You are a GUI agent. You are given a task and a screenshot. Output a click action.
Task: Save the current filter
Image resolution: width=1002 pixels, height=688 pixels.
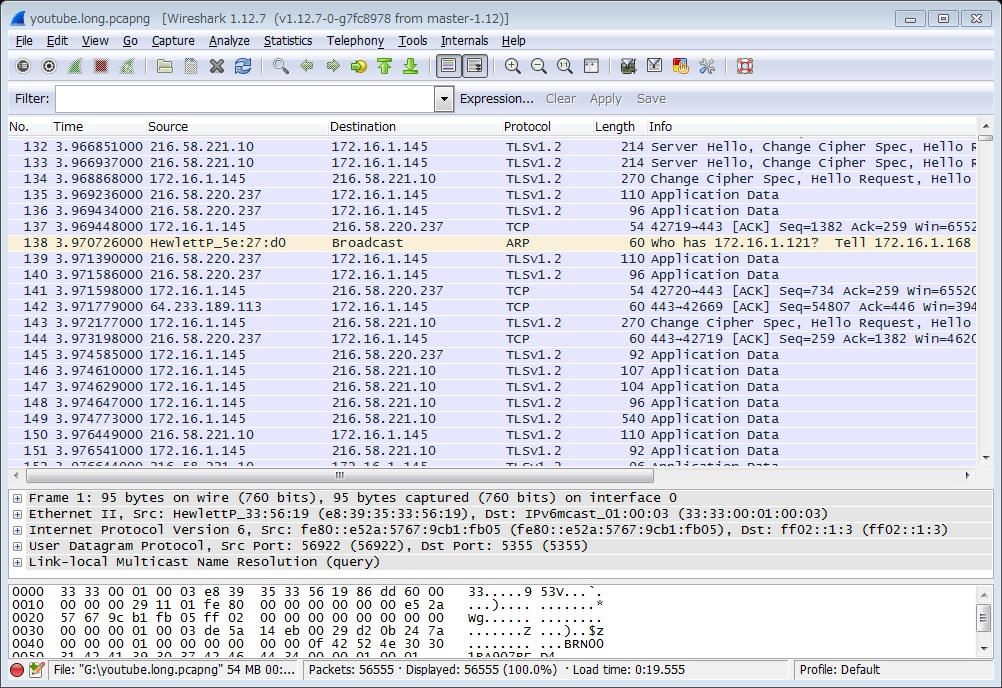(651, 99)
